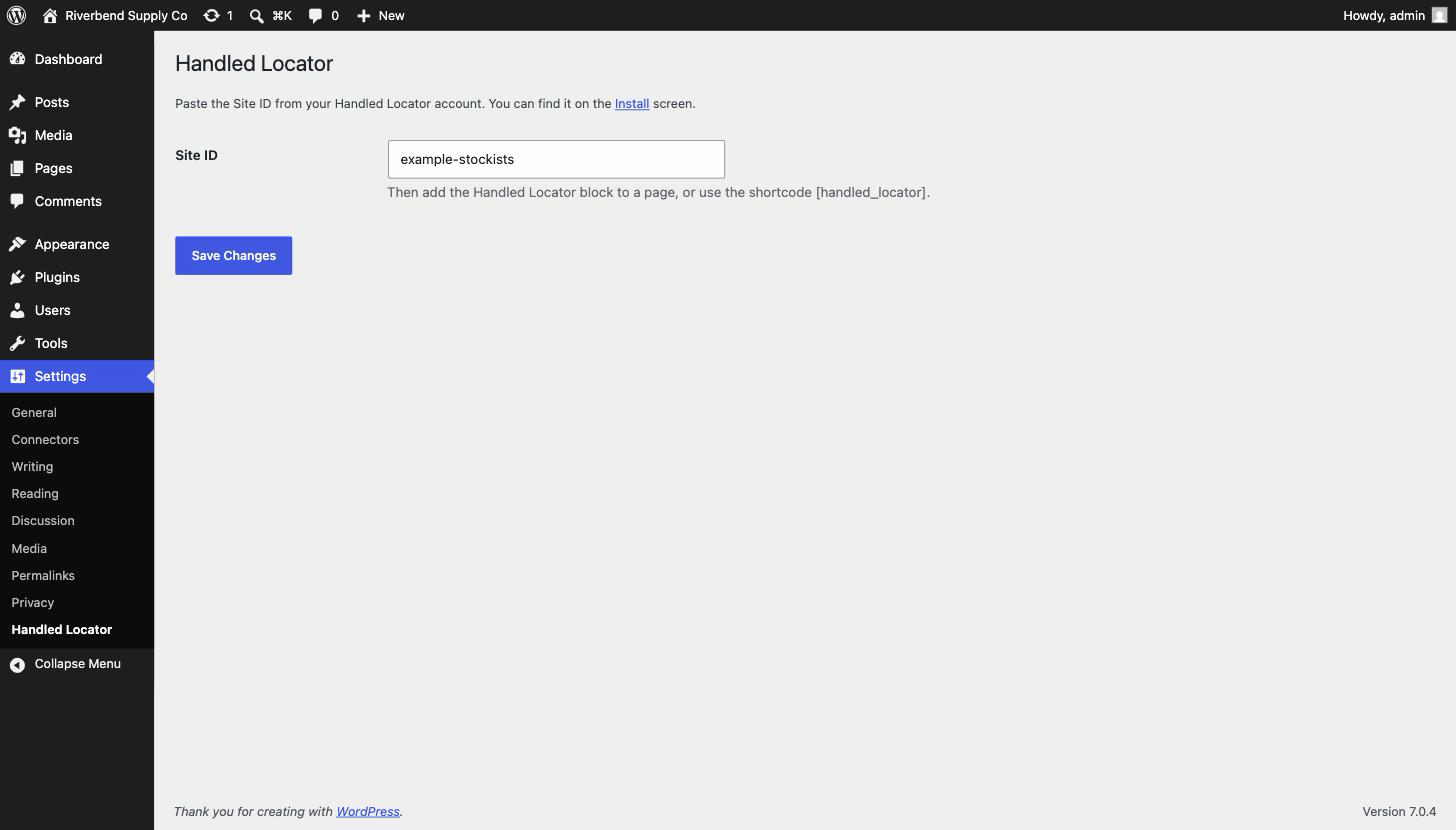The height and width of the screenshot is (830, 1456).
Task: Click the Tools wrench icon
Action: coord(17,343)
